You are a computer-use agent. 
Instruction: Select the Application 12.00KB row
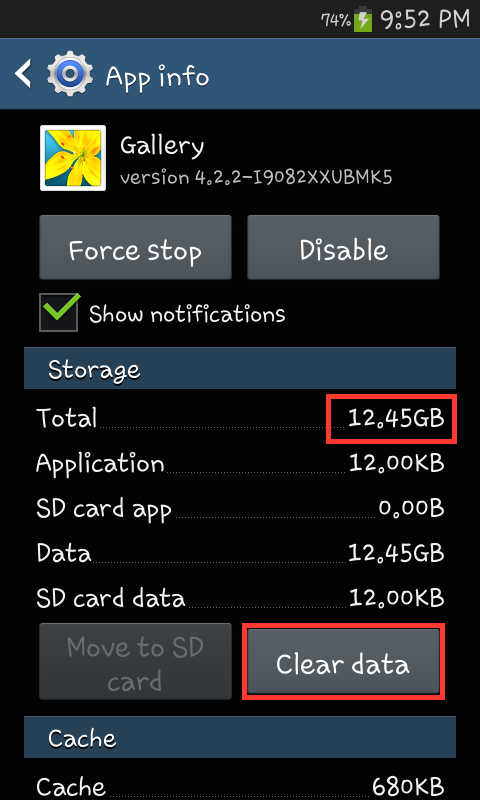(240, 463)
